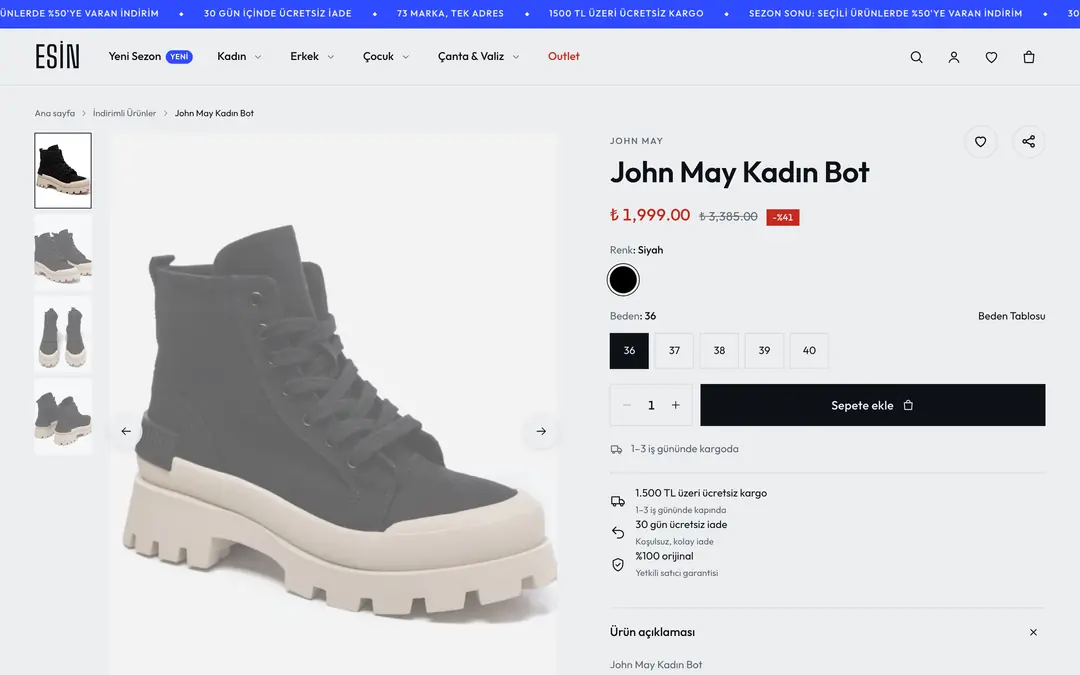Open the user account icon
This screenshot has width=1080, height=675.
tap(954, 57)
